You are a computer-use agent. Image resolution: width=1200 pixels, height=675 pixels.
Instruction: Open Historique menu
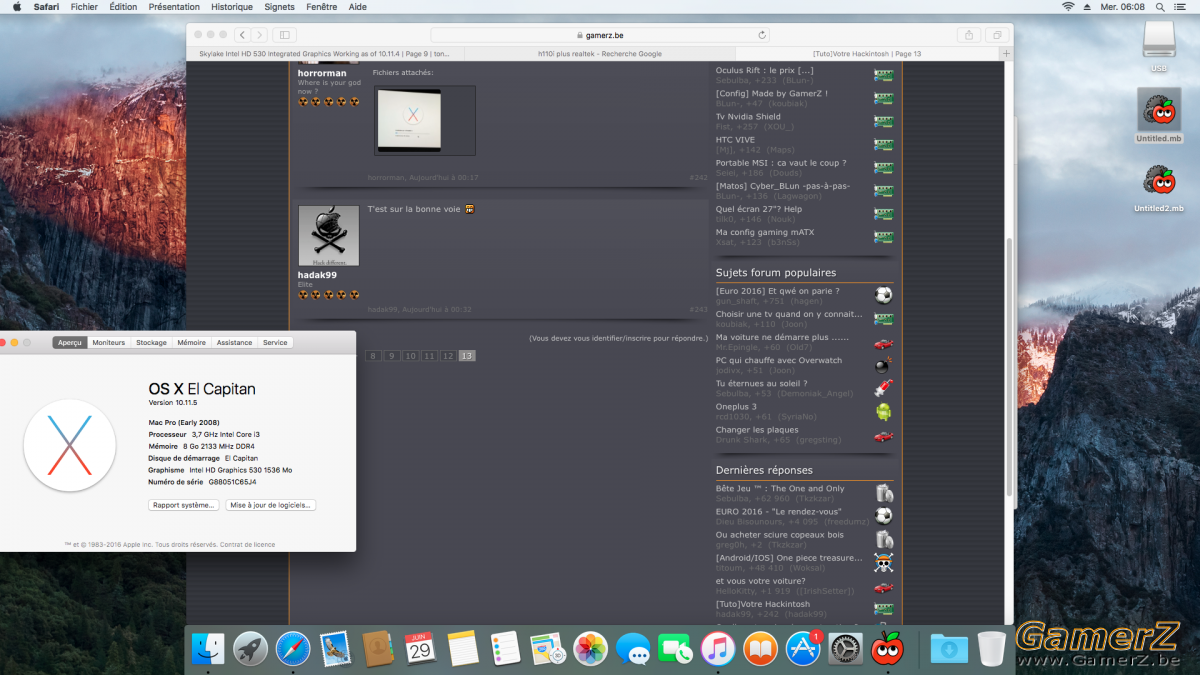(232, 7)
